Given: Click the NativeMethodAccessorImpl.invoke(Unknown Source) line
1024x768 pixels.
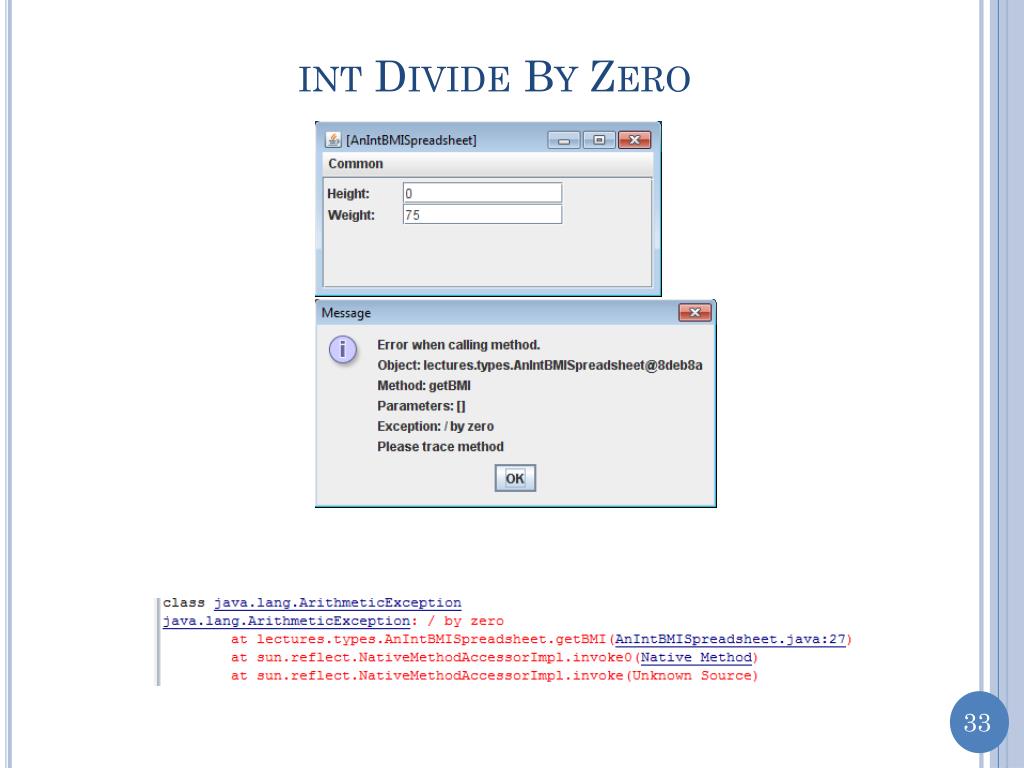Looking at the screenshot, I should pyautogui.click(x=494, y=676).
